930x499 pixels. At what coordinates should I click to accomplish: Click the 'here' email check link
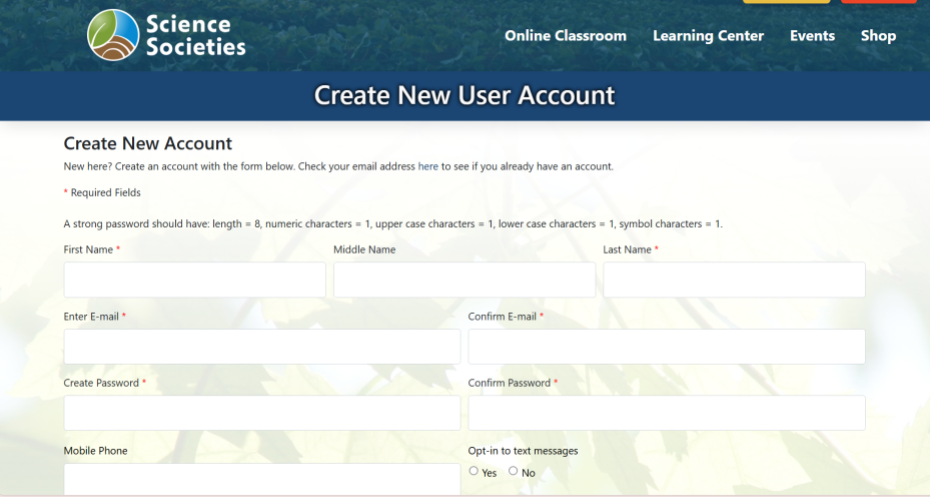[428, 166]
